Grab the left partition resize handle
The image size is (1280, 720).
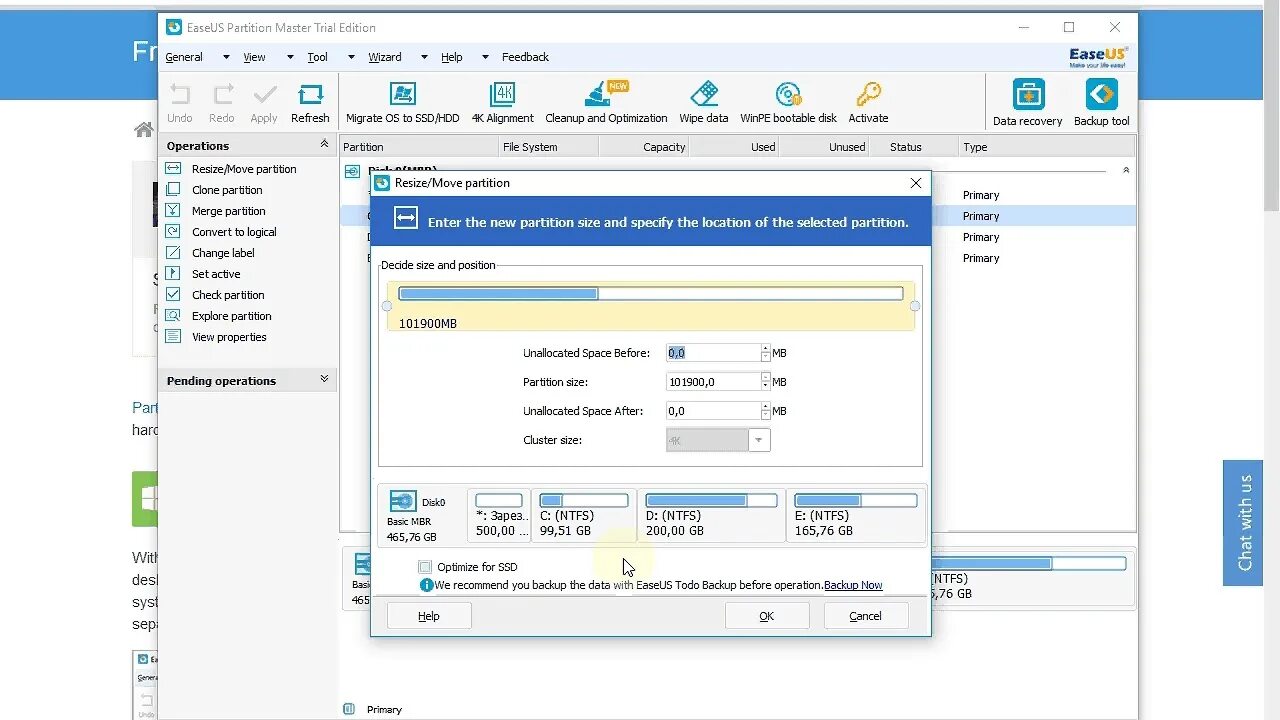coord(387,306)
